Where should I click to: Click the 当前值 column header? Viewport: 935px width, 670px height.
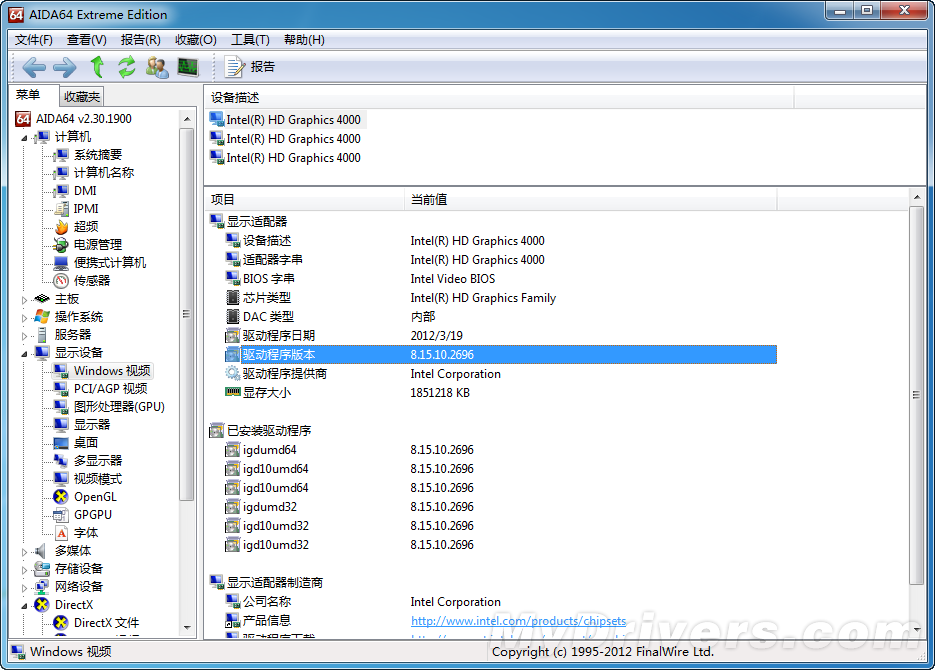pyautogui.click(x=429, y=200)
